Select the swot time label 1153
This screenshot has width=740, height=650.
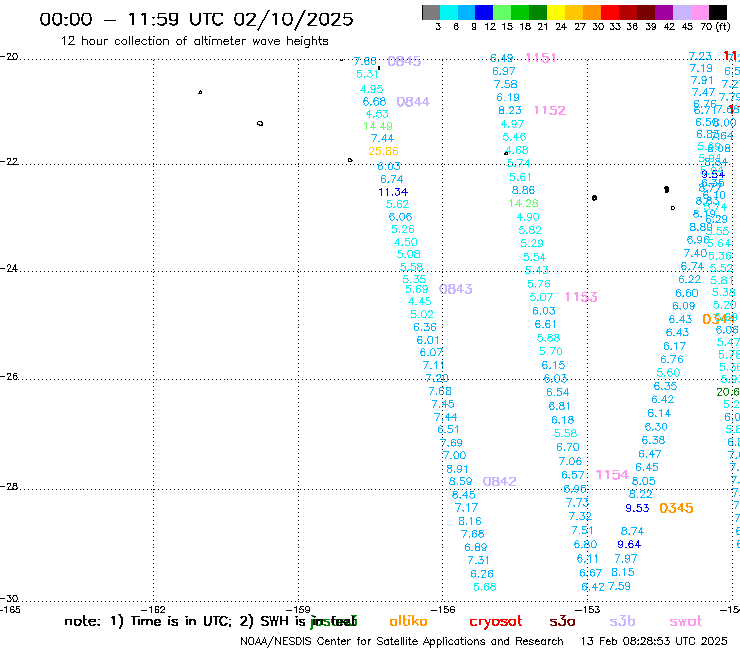(x=581, y=297)
